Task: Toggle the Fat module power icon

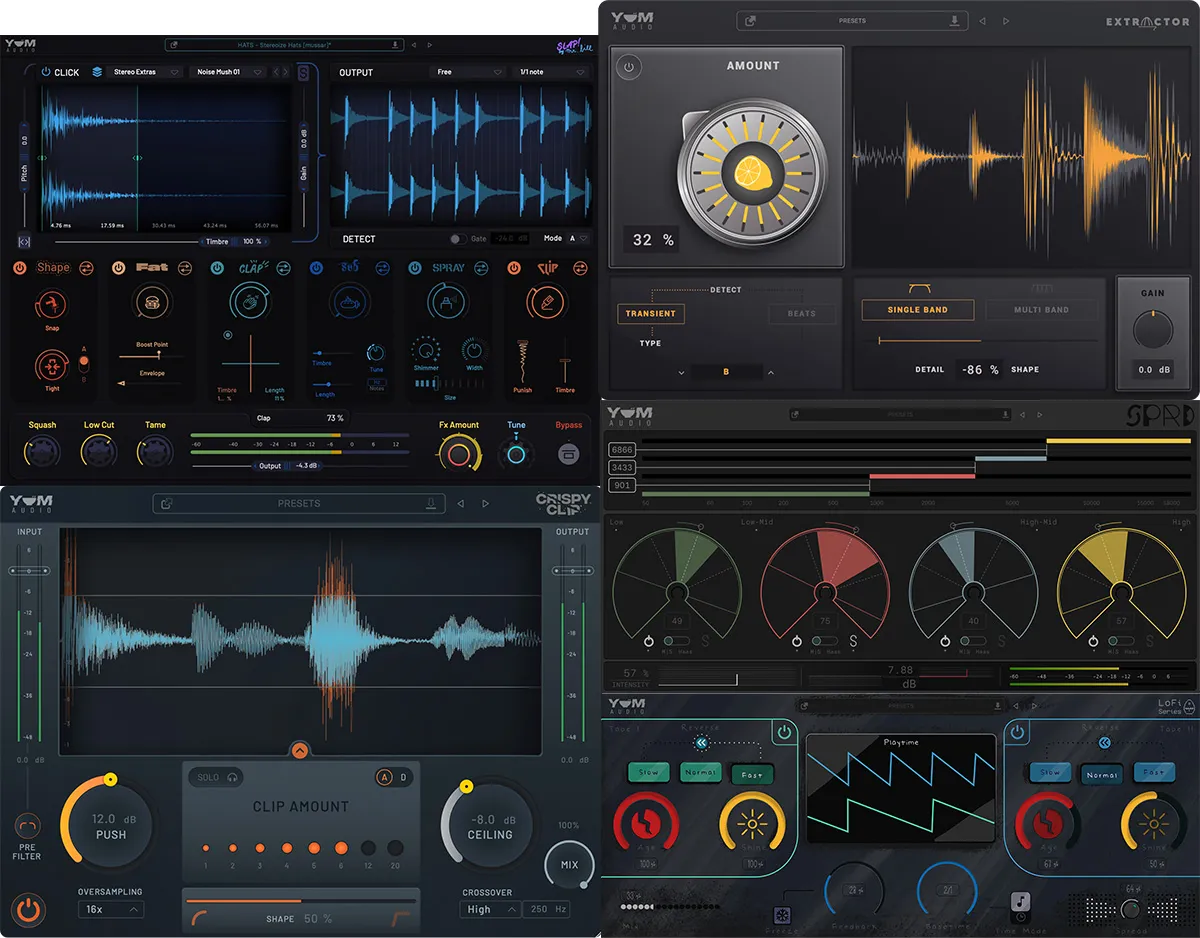Action: 118,268
